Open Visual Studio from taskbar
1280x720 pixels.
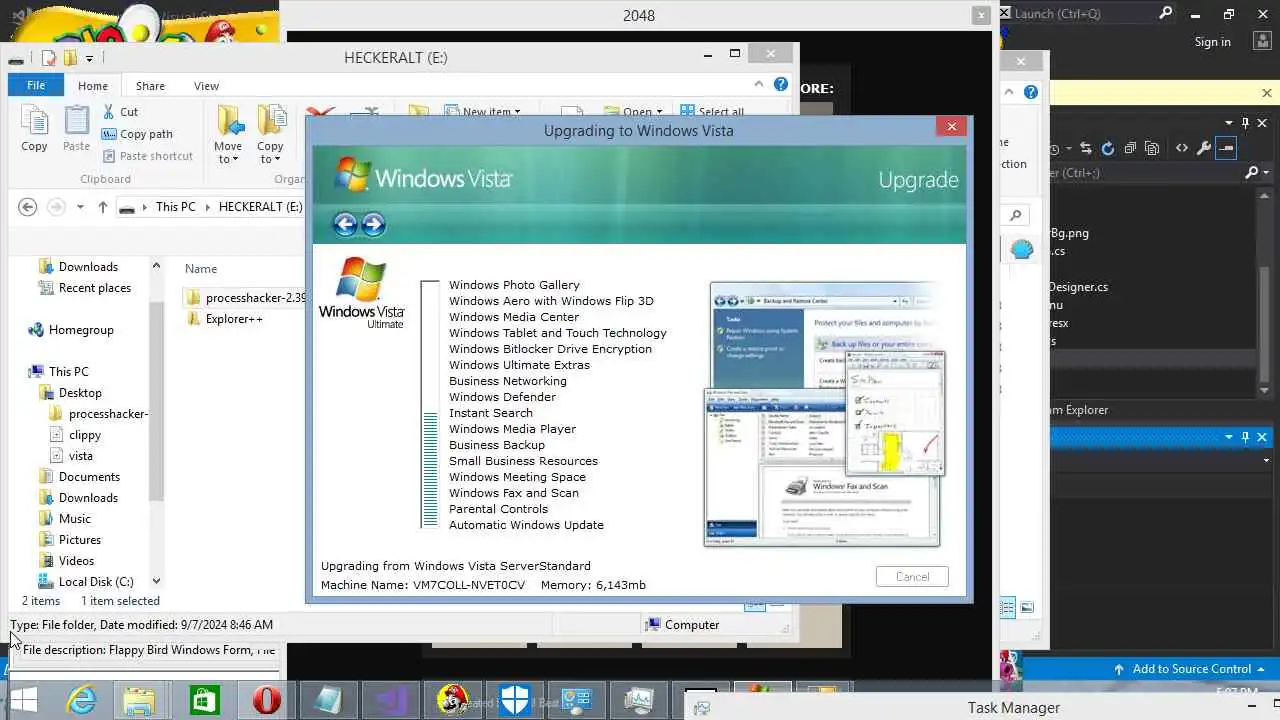(390, 701)
